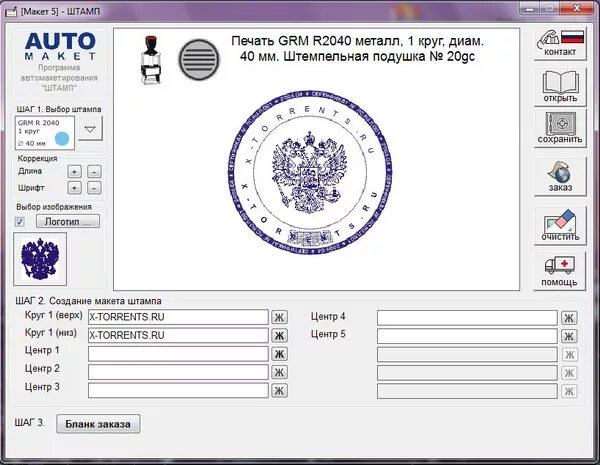600x465 pixels.
Task: Toggle bold Ж for Центр 3
Action: click(x=279, y=390)
